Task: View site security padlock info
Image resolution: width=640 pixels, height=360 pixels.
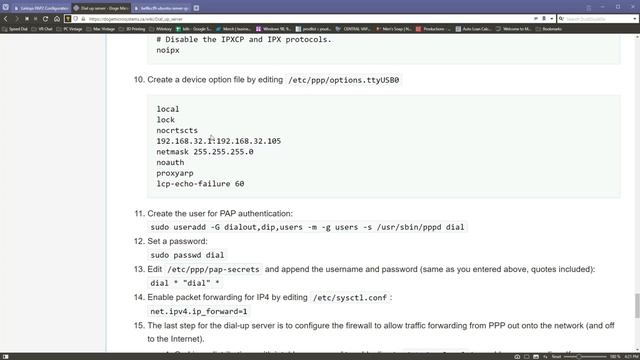Action: coord(83,19)
